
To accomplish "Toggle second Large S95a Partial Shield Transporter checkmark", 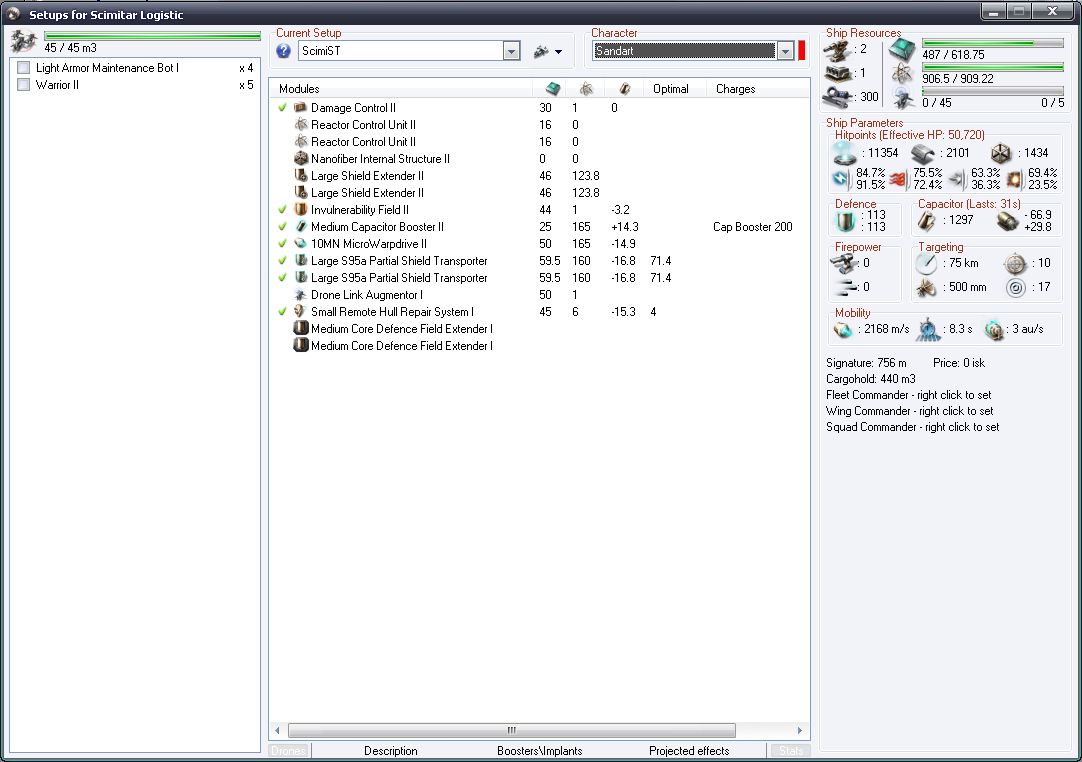I will coord(282,277).
